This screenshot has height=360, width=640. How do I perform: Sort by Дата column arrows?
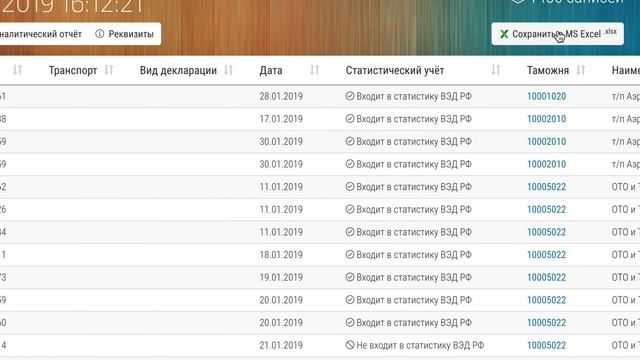pos(314,70)
